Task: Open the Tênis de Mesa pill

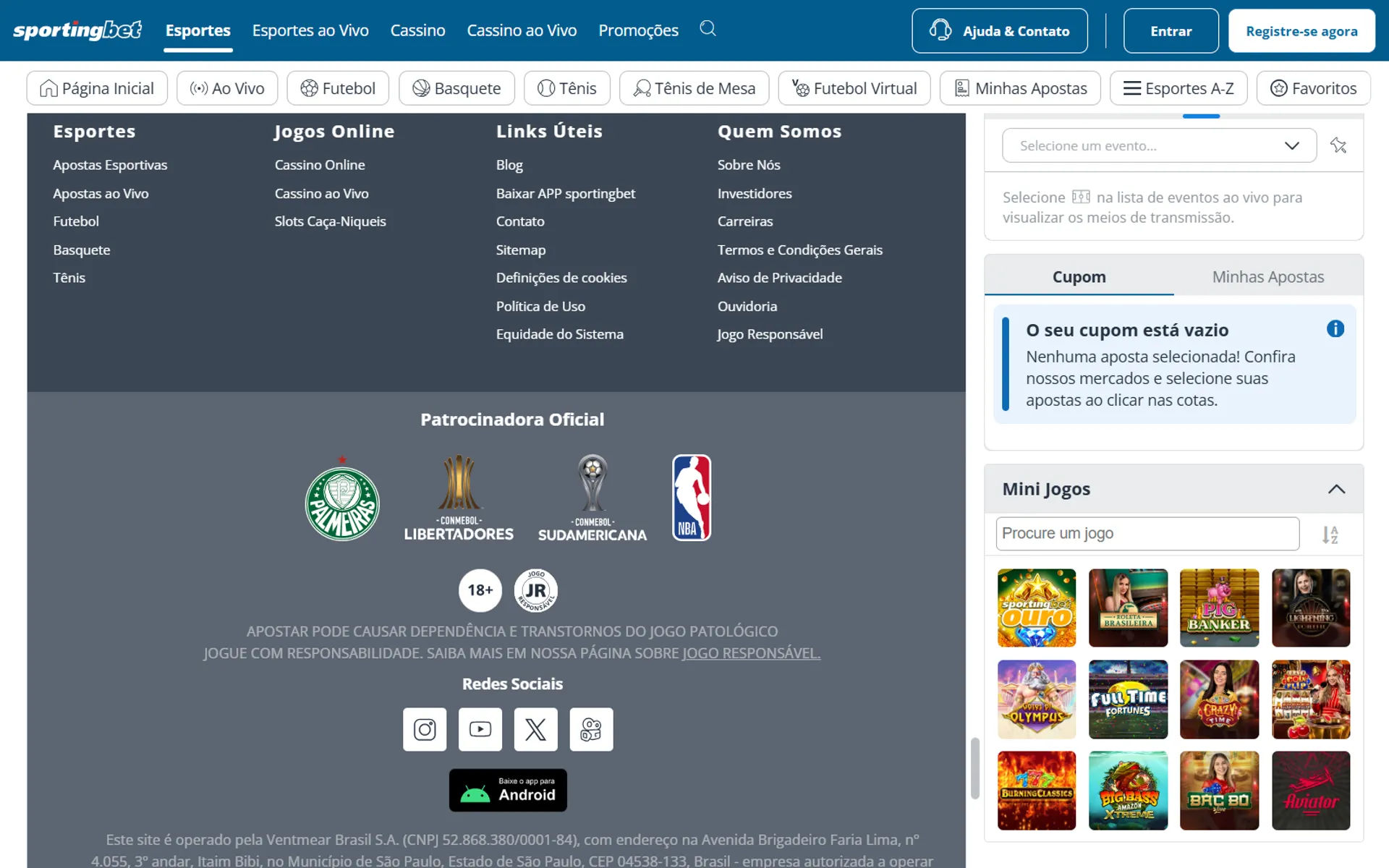Action: tap(694, 88)
